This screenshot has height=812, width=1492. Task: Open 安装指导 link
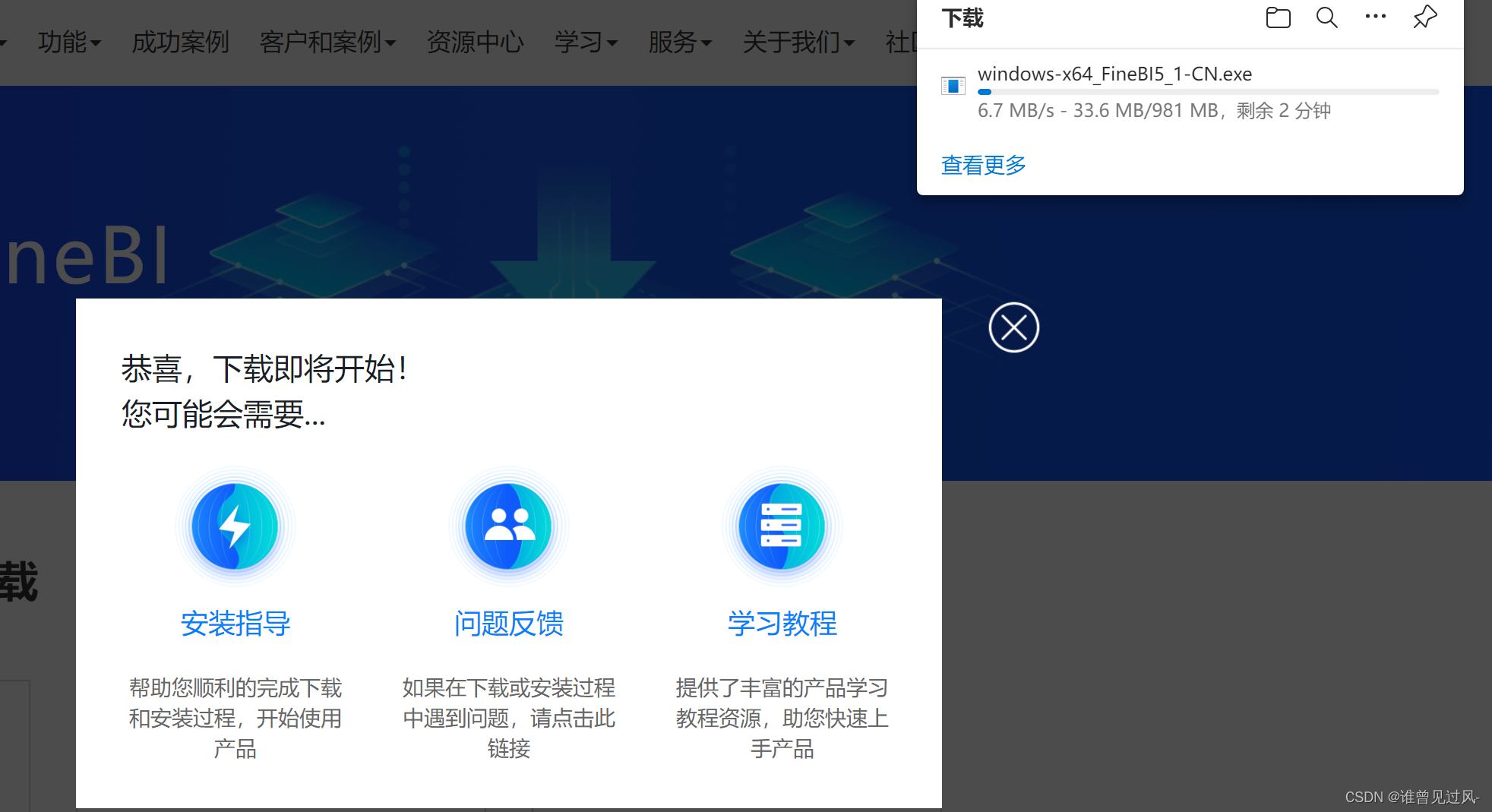pyautogui.click(x=235, y=624)
